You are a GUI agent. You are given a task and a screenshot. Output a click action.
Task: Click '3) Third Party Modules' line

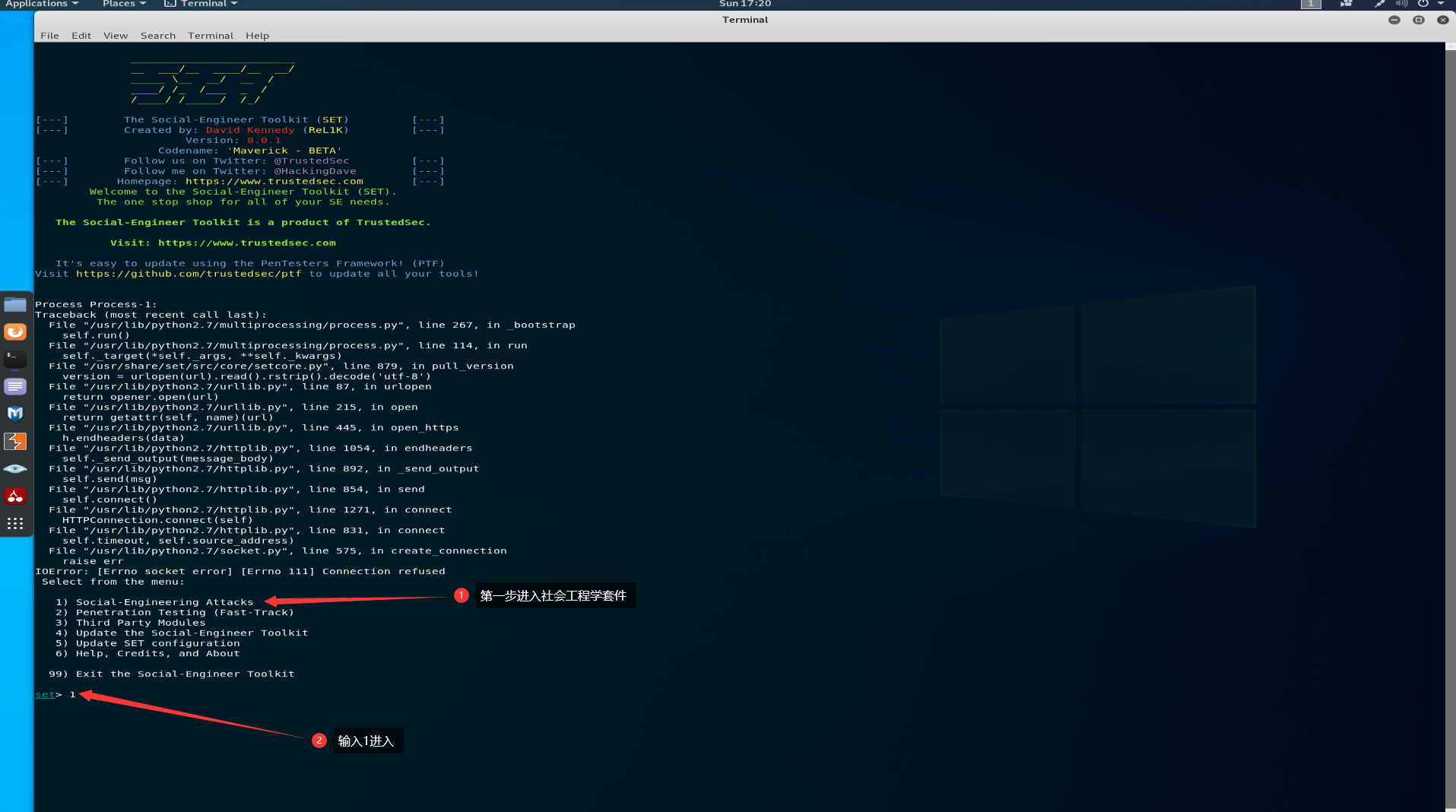click(x=130, y=623)
